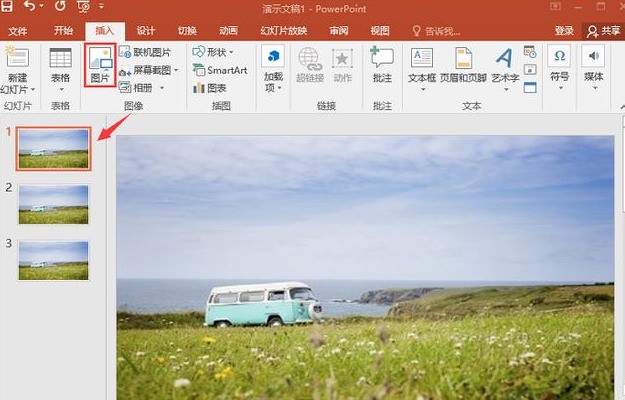Open the 文件 (File) menu
This screenshot has height=400, width=625.
tap(18, 31)
